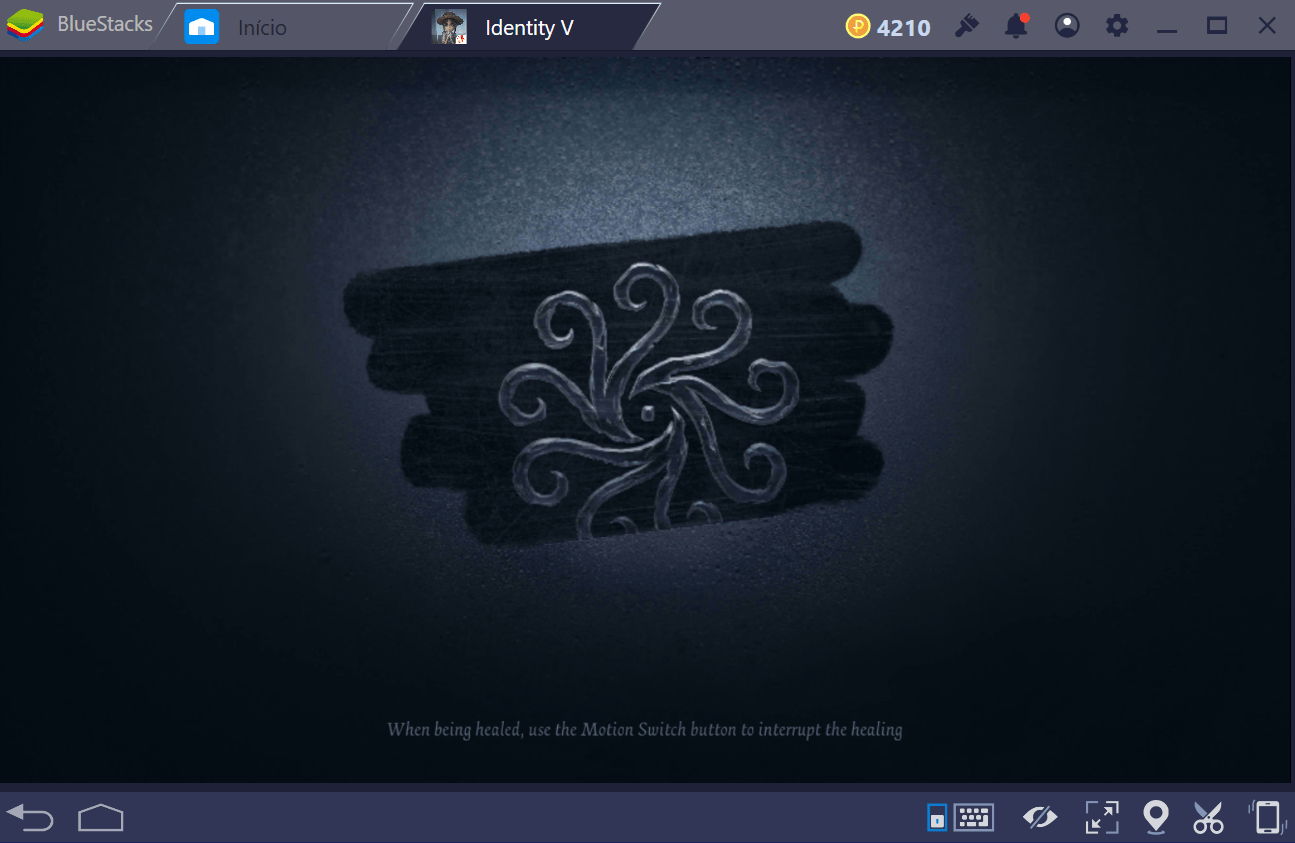The image size is (1295, 843).
Task: Open the notifications bell
Action: click(1017, 27)
